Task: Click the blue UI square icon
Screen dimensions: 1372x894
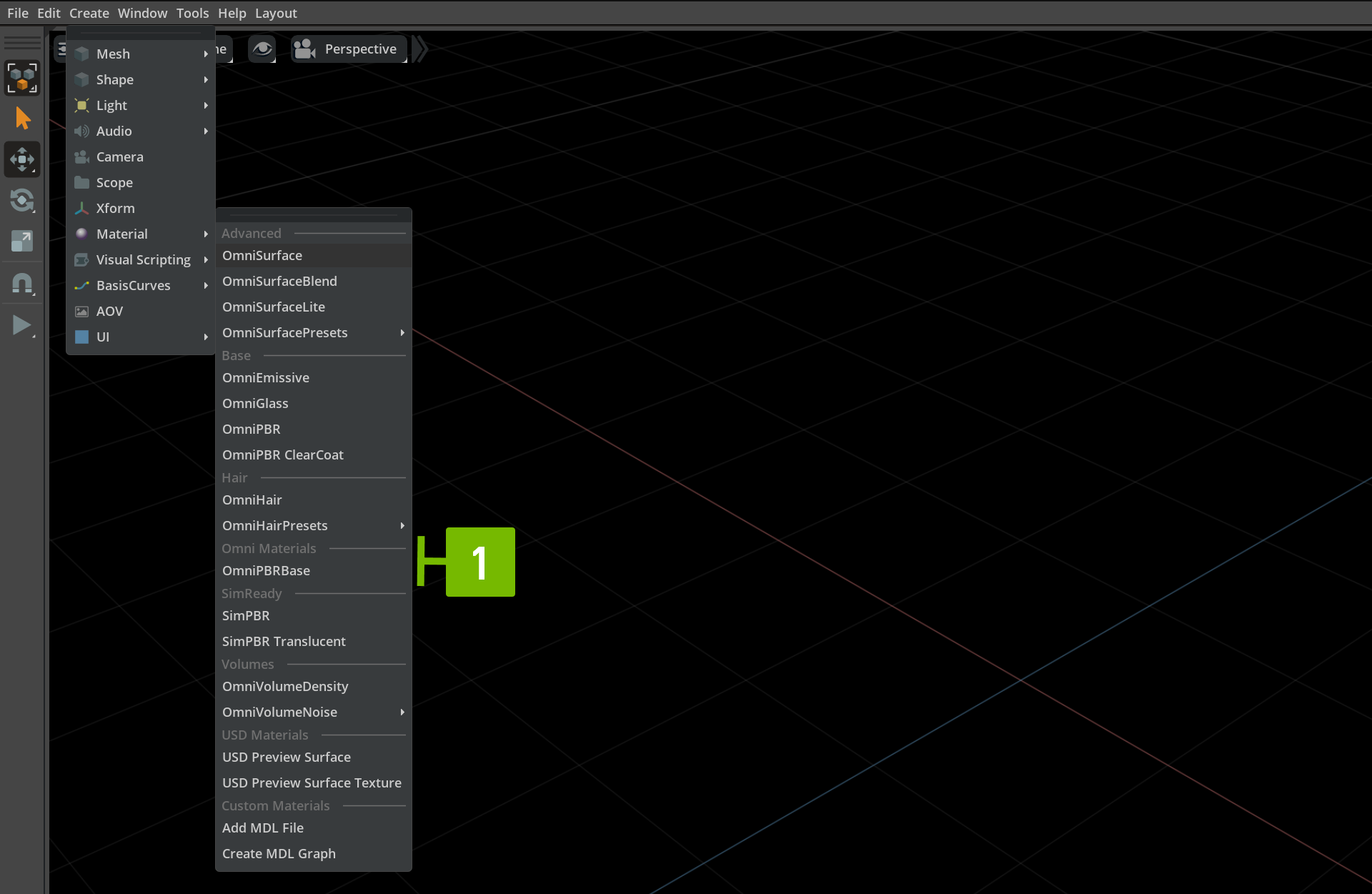Action: click(x=82, y=337)
